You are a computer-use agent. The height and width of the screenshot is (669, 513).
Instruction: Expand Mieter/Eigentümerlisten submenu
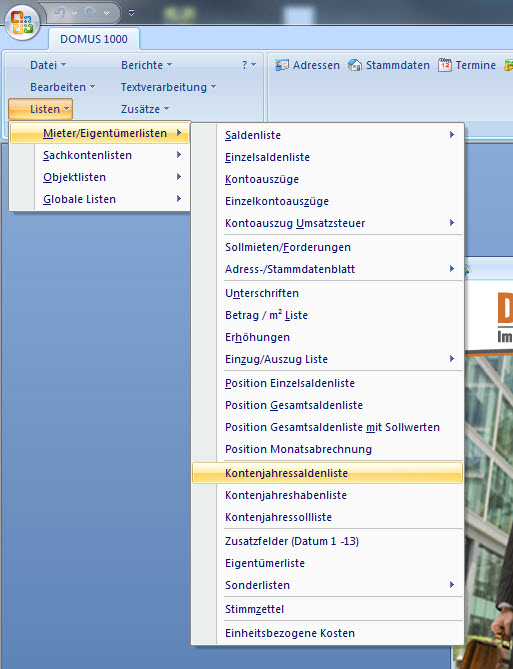99,133
